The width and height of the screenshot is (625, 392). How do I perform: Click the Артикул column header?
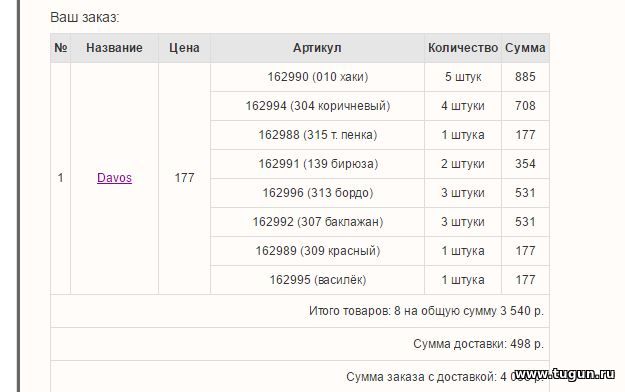tap(317, 48)
